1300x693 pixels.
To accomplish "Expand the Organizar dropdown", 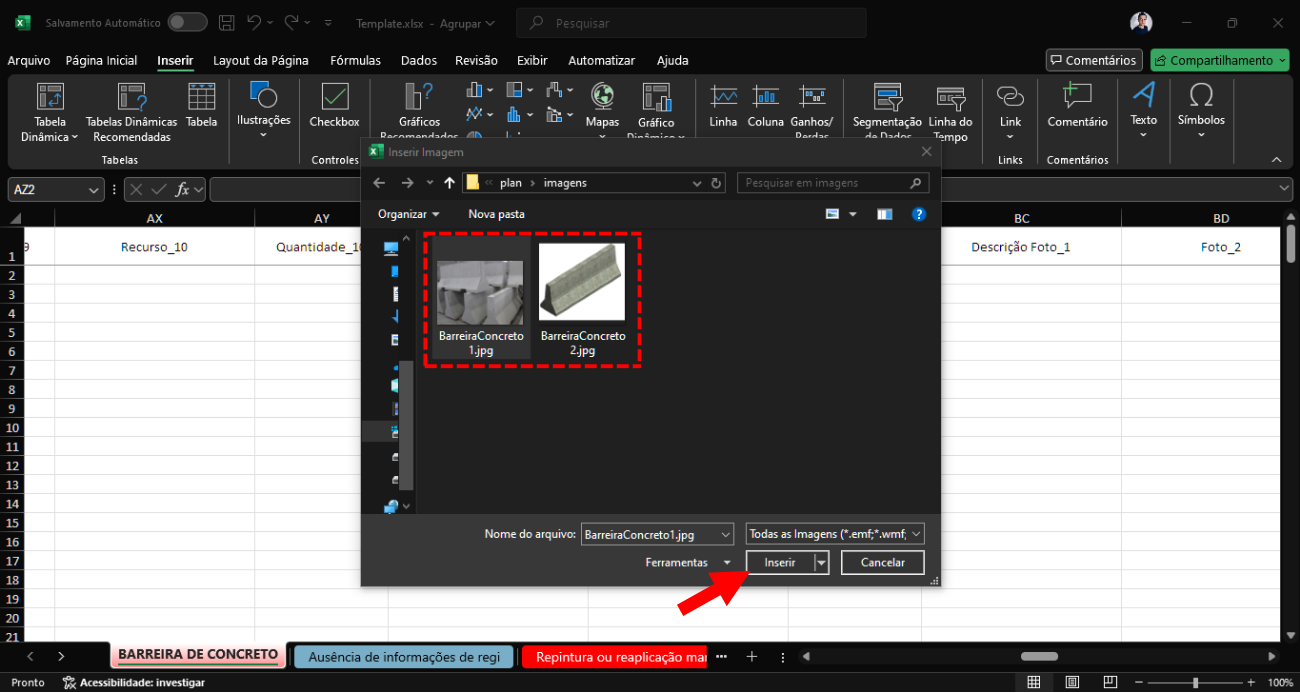I will [x=408, y=214].
